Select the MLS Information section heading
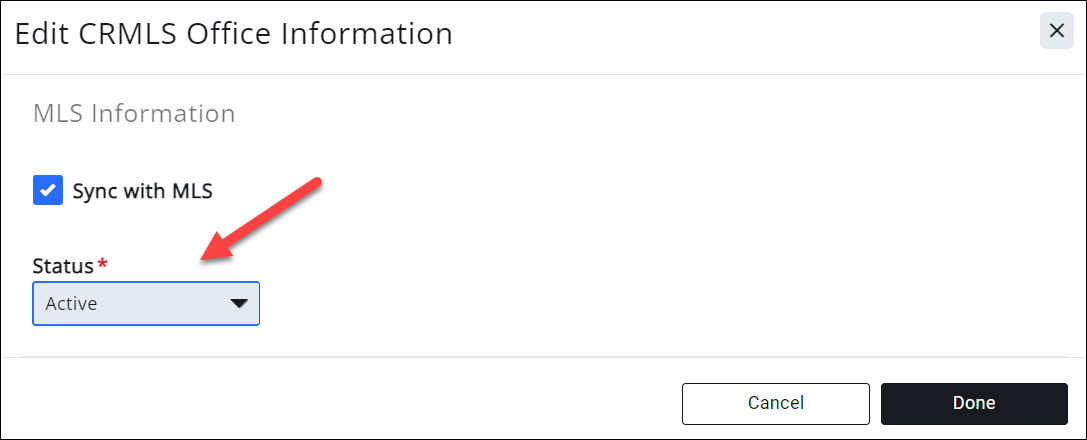 coord(134,114)
